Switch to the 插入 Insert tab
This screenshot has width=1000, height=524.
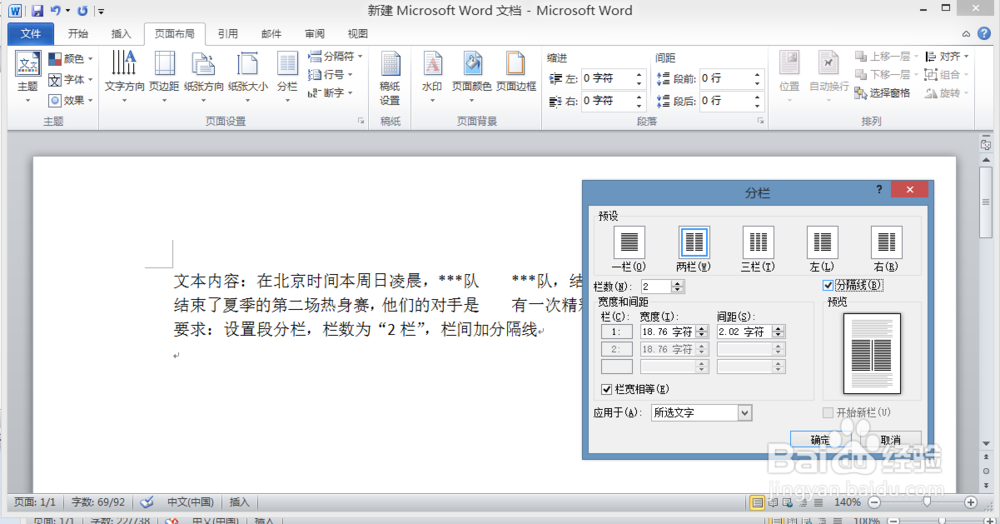pyautogui.click(x=121, y=34)
